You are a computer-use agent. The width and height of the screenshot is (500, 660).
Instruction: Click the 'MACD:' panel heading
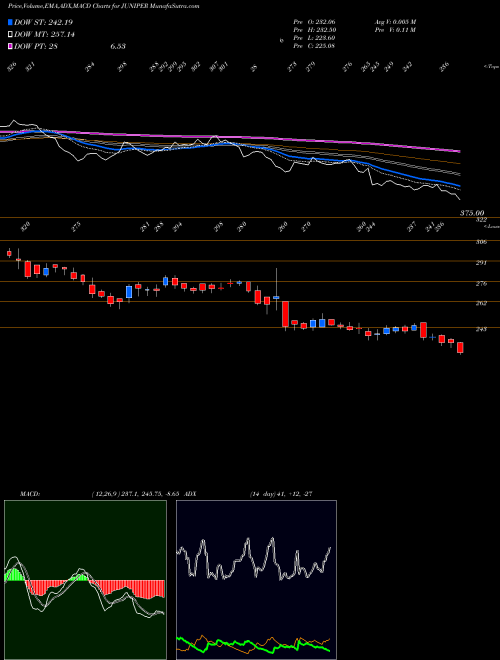point(30,494)
